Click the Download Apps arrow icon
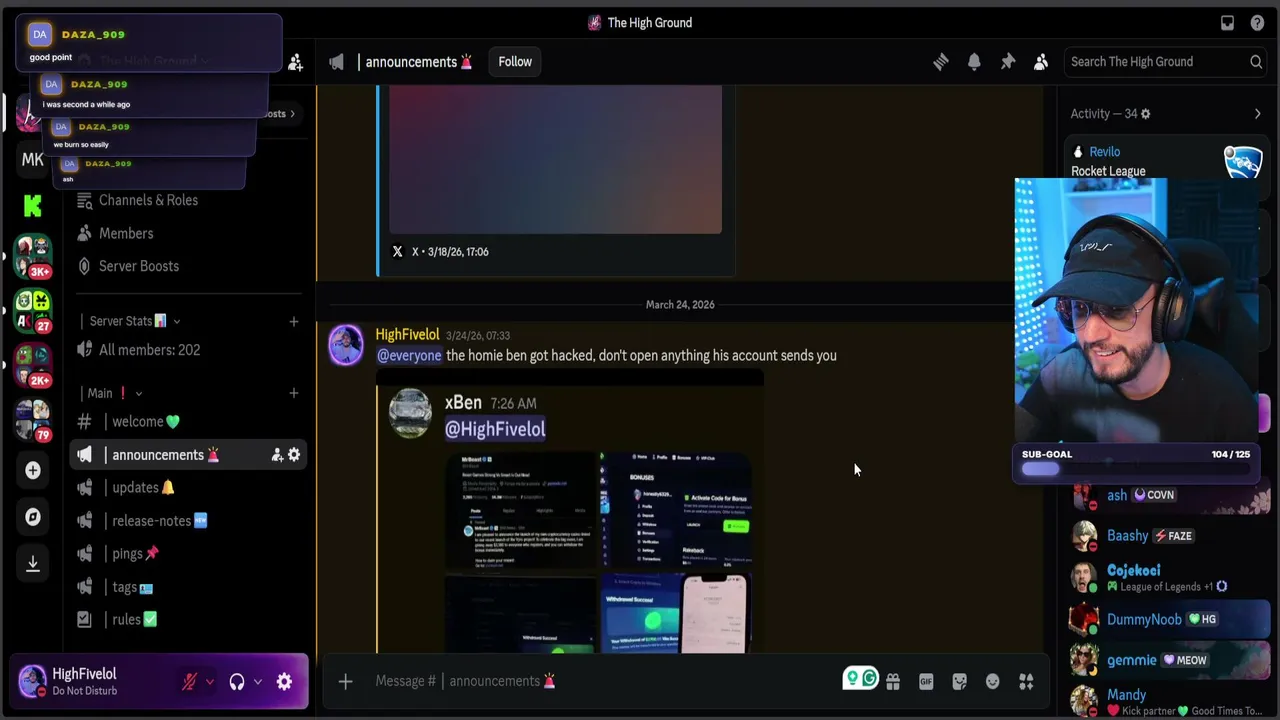 pos(33,564)
